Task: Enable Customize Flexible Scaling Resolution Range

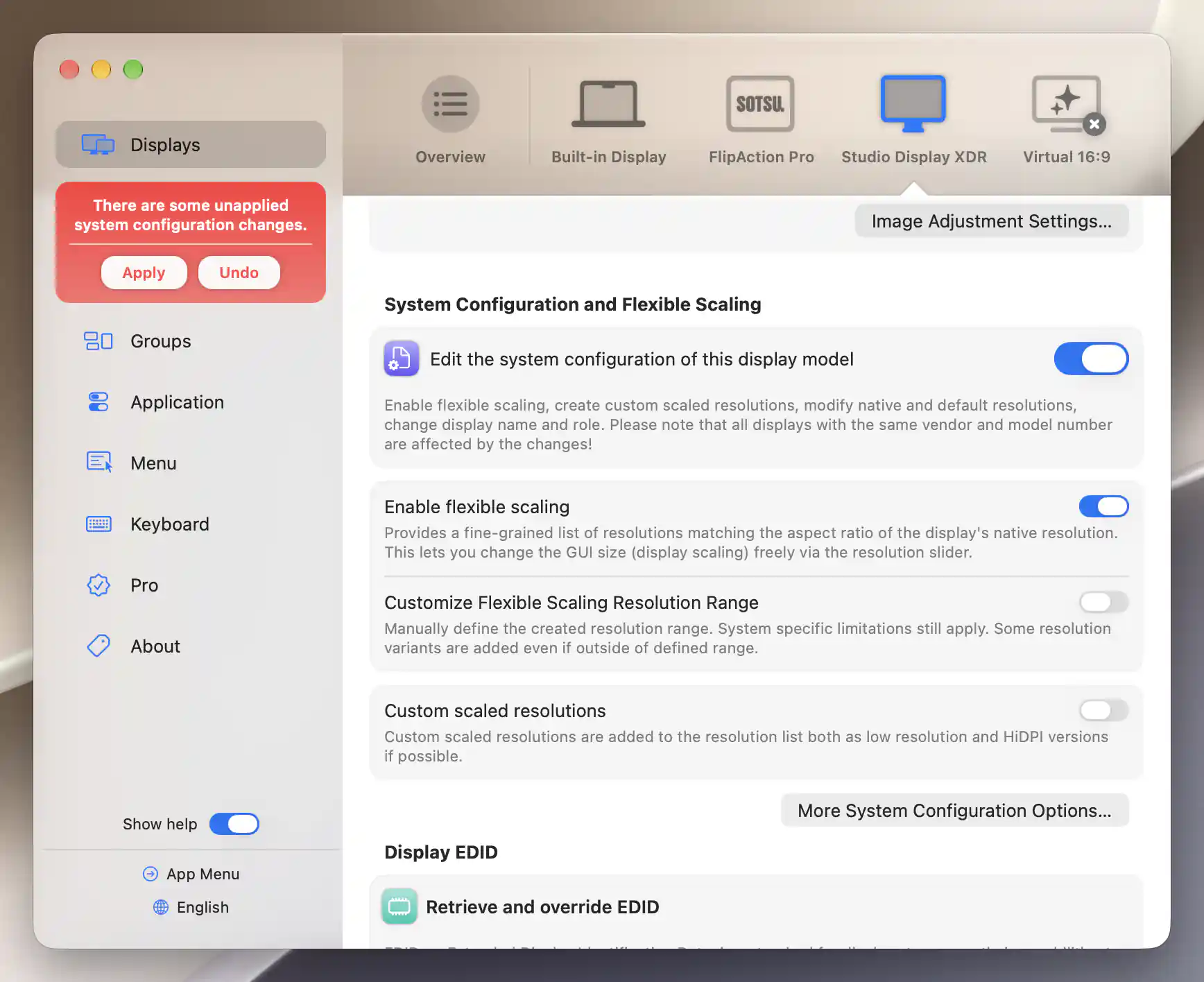Action: [1103, 602]
